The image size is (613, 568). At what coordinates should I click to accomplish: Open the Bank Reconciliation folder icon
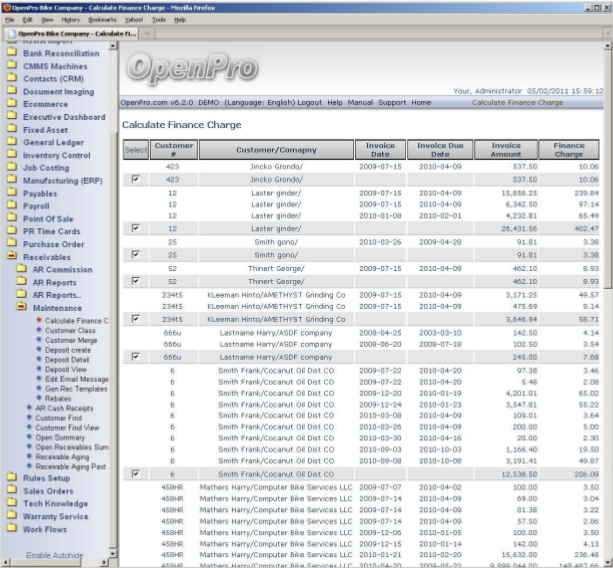[11, 53]
